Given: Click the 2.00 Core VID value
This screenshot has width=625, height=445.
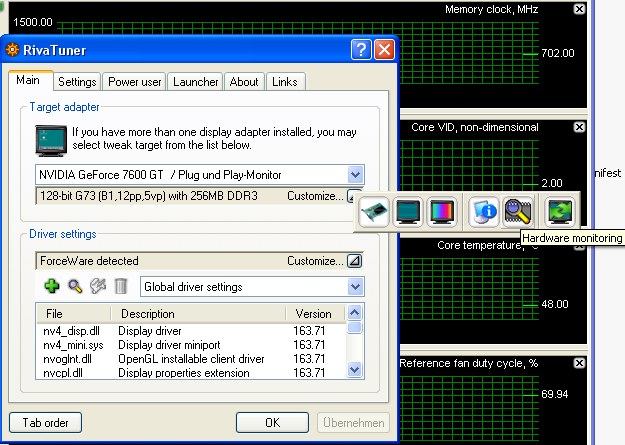Looking at the screenshot, I should point(552,183).
